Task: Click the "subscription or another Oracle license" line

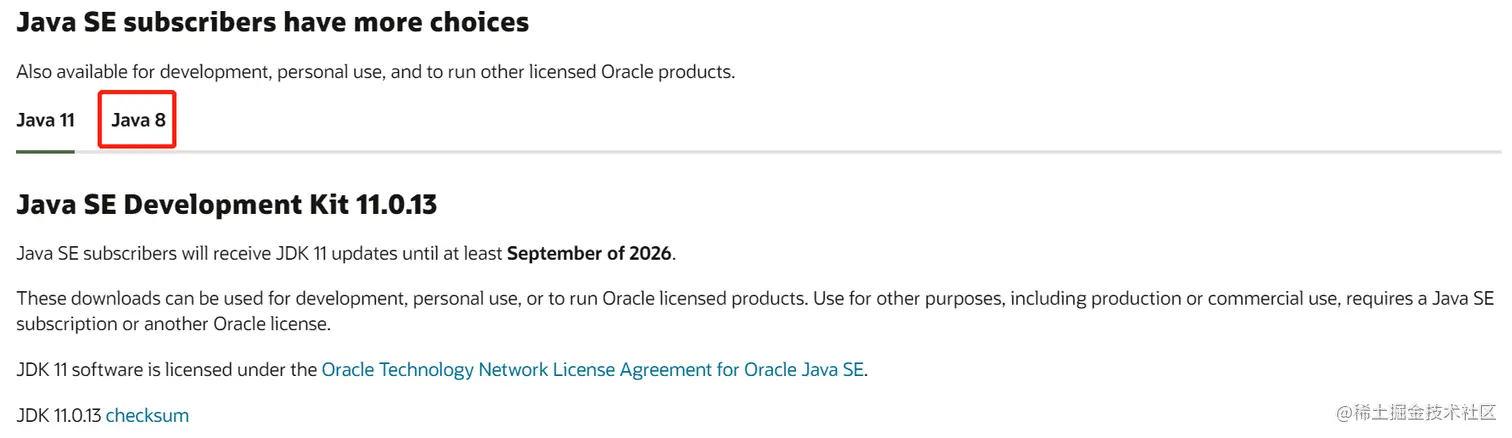Action: click(173, 324)
